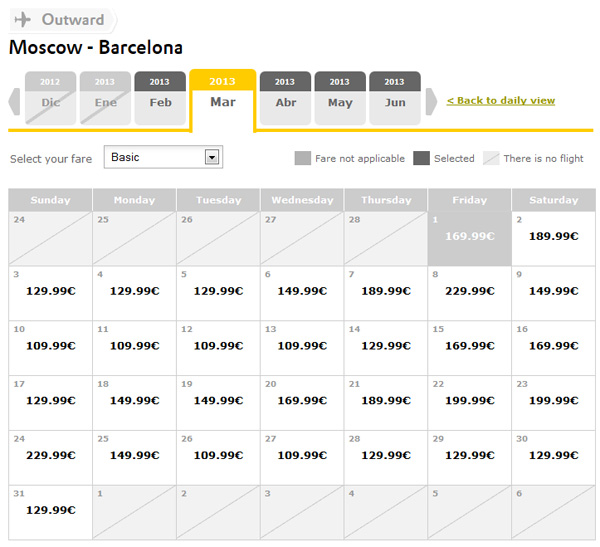This screenshot has width=600, height=547.
Task: Go back to daily view link
Action: [500, 101]
